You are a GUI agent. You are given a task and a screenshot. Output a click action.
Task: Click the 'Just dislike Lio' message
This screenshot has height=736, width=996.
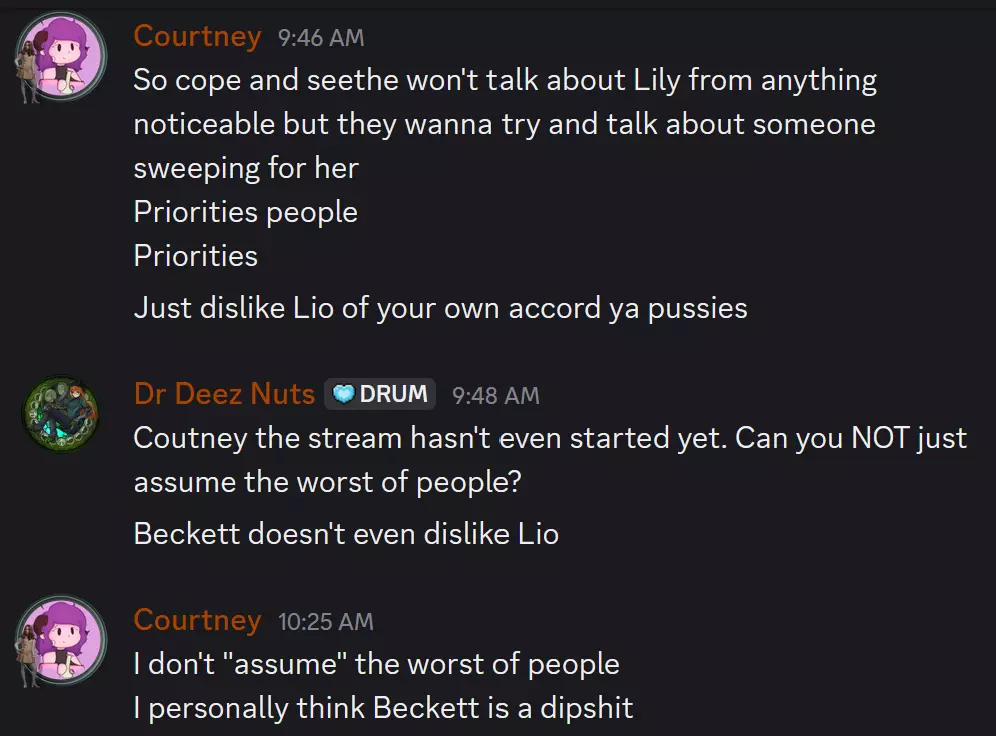(440, 309)
